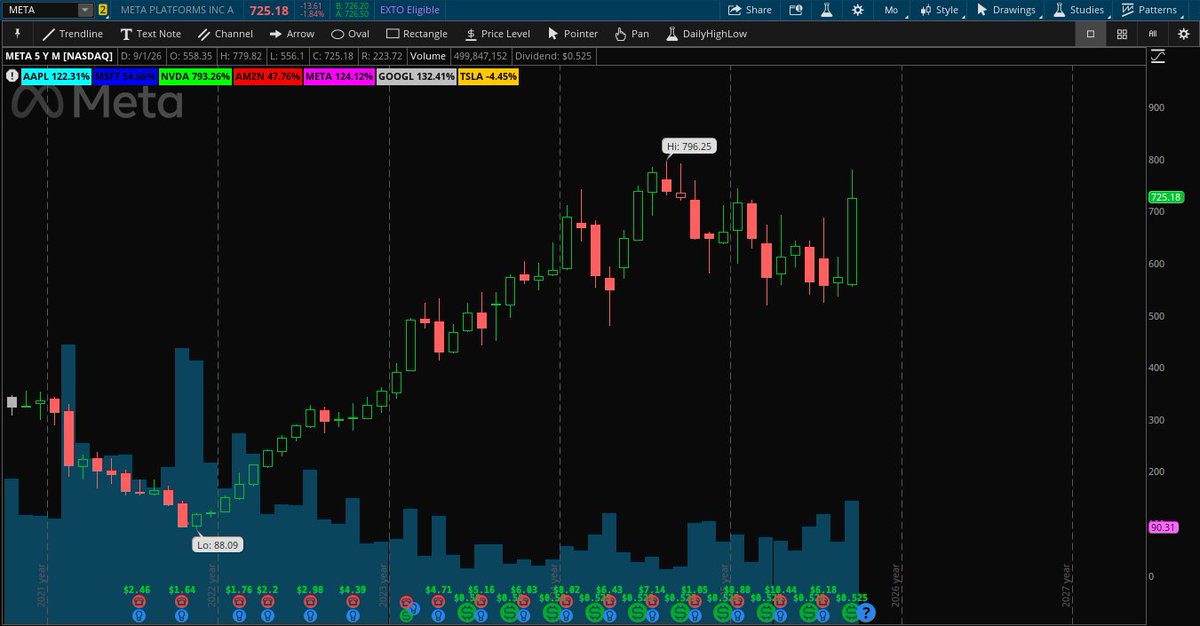Open grid settings gear below Patterns
This screenshot has height=626, width=1200.
coord(1183,34)
